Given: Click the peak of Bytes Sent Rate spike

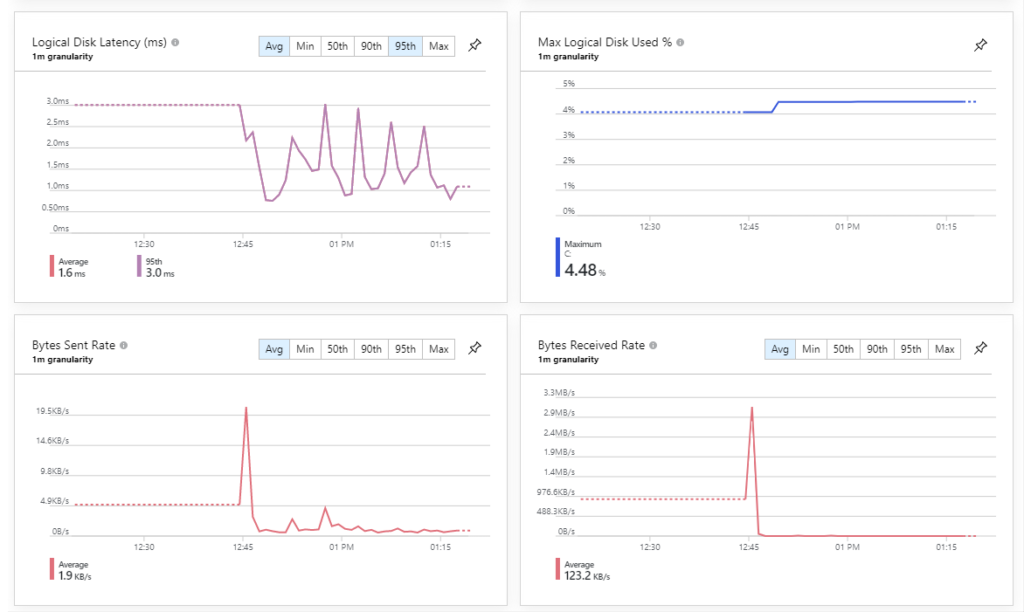Looking at the screenshot, I should pyautogui.click(x=246, y=408).
